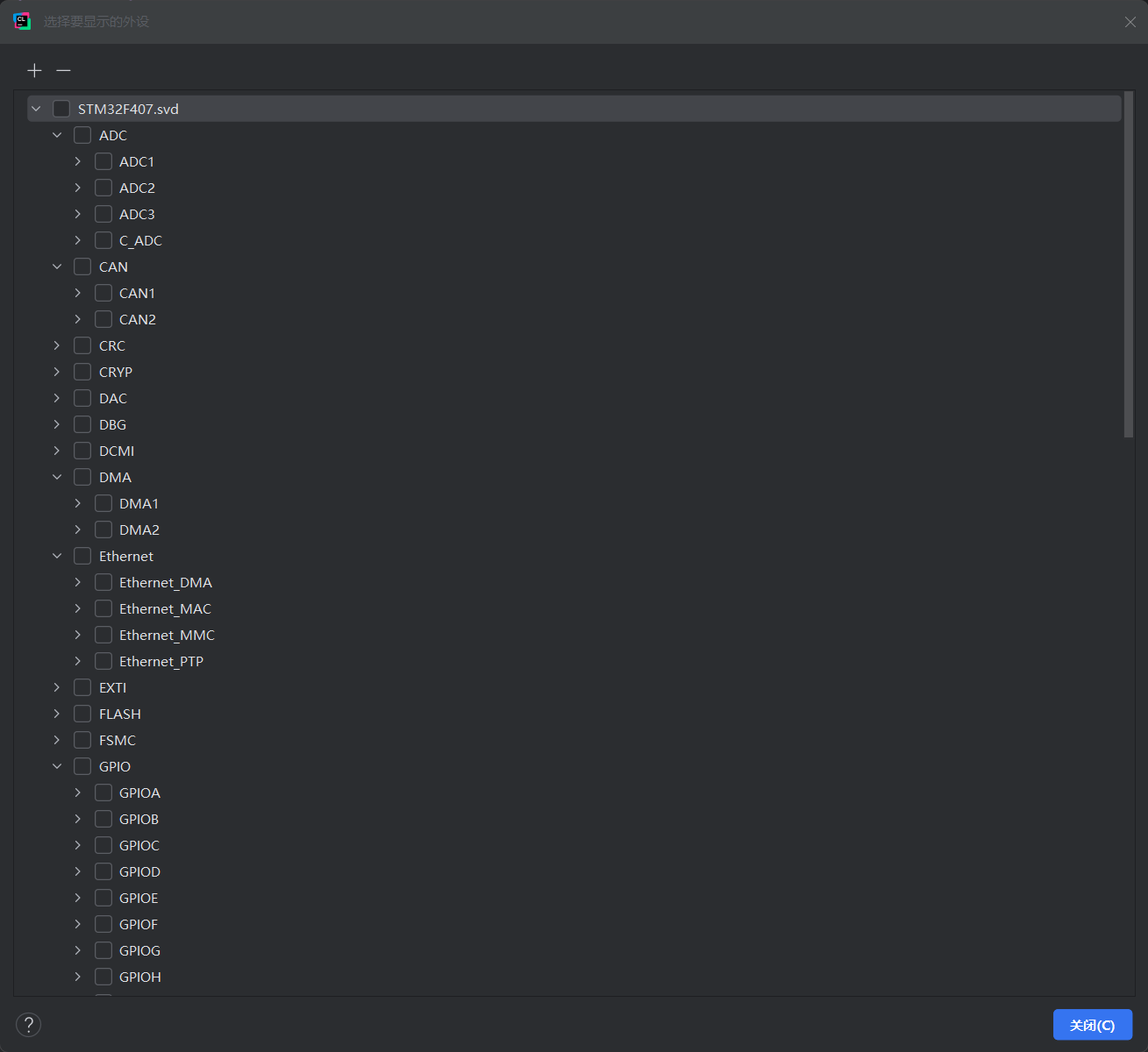1148x1052 pixels.
Task: Enable the ADC1 checkbox
Action: 103,161
